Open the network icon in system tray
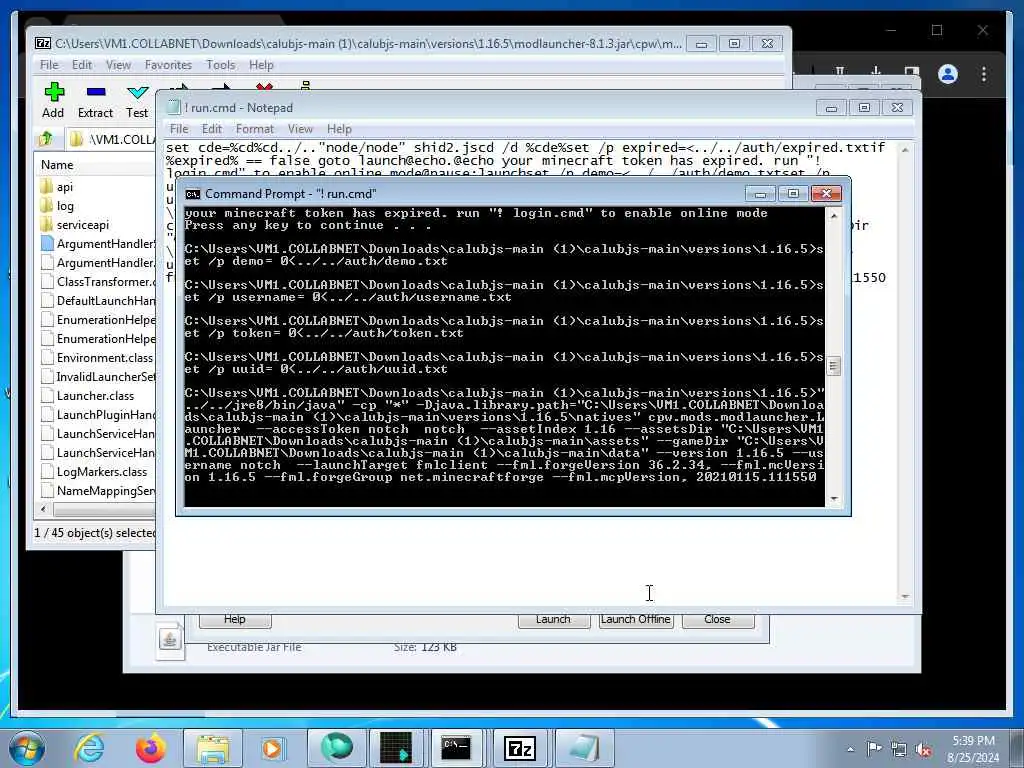The width and height of the screenshot is (1024, 768). (x=899, y=750)
